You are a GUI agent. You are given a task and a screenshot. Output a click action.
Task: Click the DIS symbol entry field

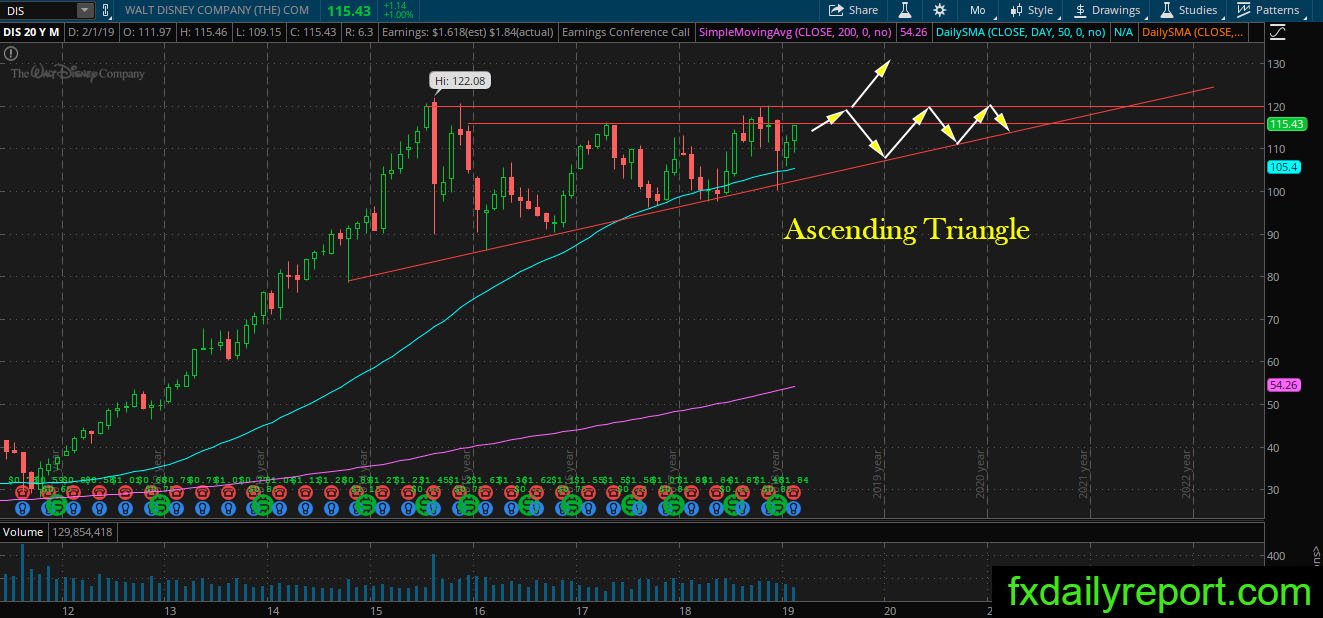[38, 10]
